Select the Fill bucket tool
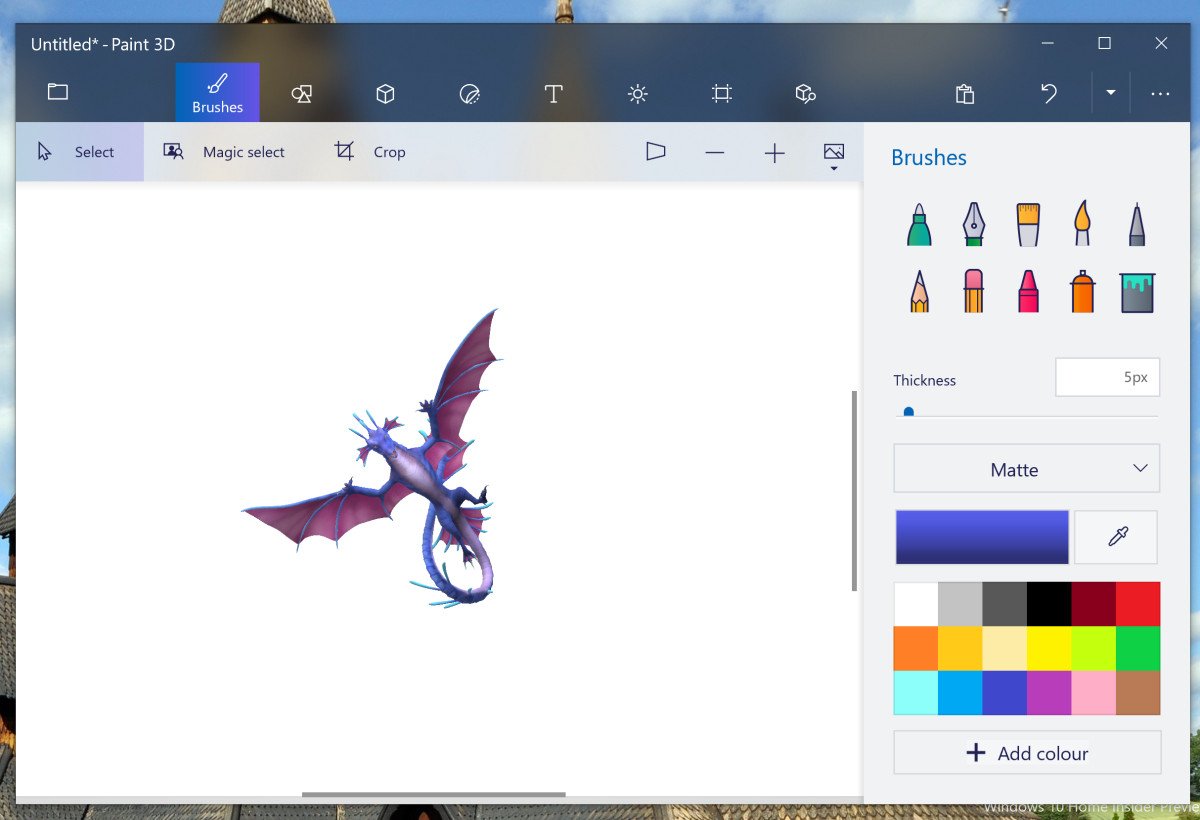Screen dimensions: 1200x820 (1137, 292)
